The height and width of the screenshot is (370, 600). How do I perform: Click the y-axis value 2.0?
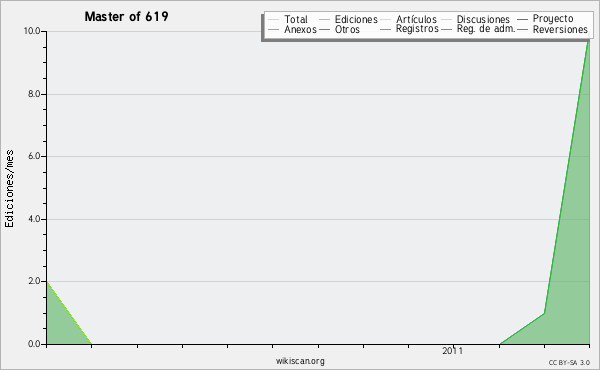tap(34, 281)
